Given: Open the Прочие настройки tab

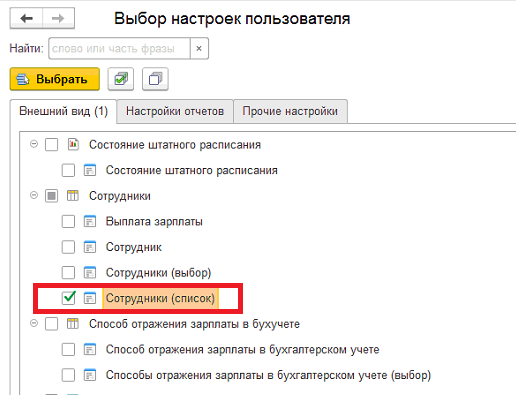Looking at the screenshot, I should point(290,111).
